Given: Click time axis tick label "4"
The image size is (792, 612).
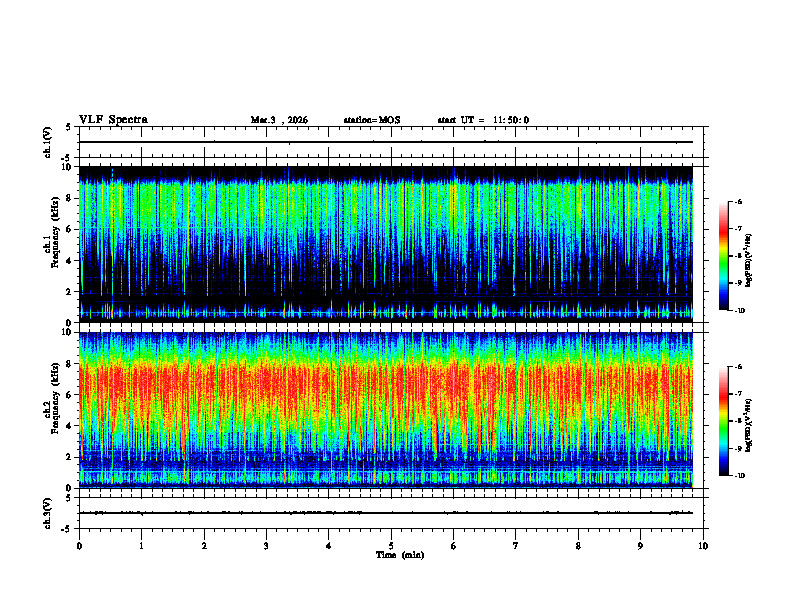Looking at the screenshot, I should pos(329,546).
